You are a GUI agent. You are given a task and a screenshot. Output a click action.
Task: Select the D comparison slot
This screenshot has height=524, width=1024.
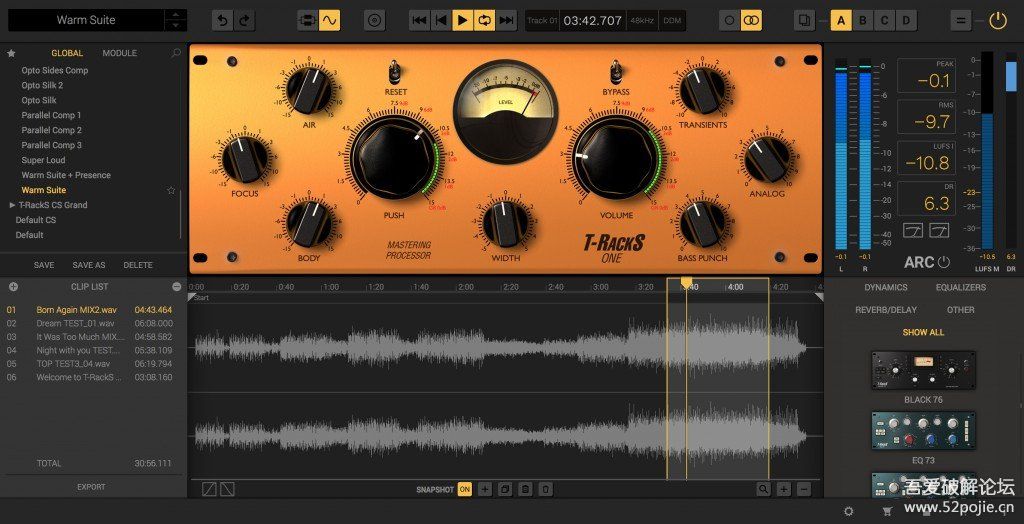[906, 21]
